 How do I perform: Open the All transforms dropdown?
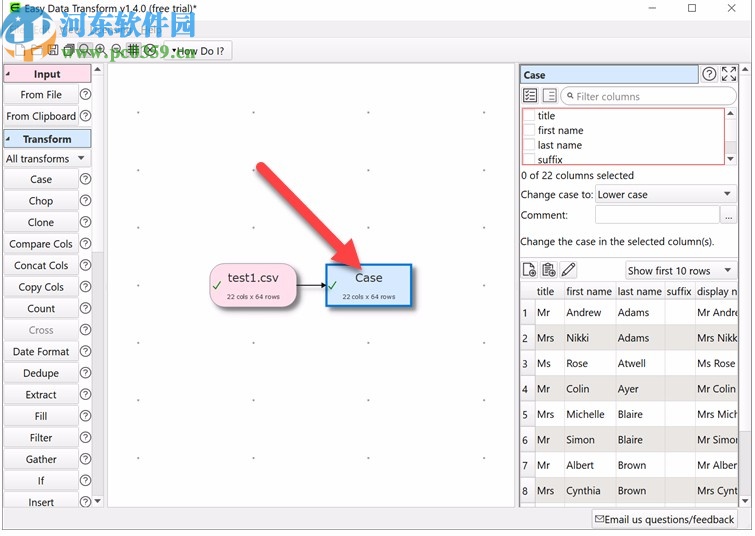tap(47, 158)
